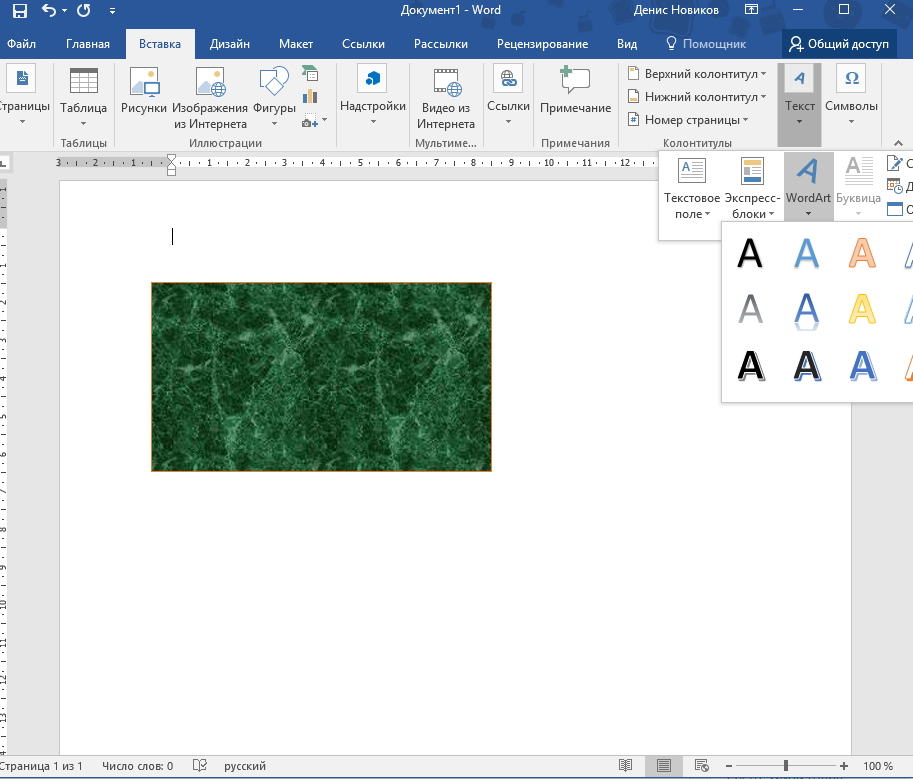Open the Рисунки (Pictures) insert tool
Screen dimensions: 913x779
pos(144,92)
